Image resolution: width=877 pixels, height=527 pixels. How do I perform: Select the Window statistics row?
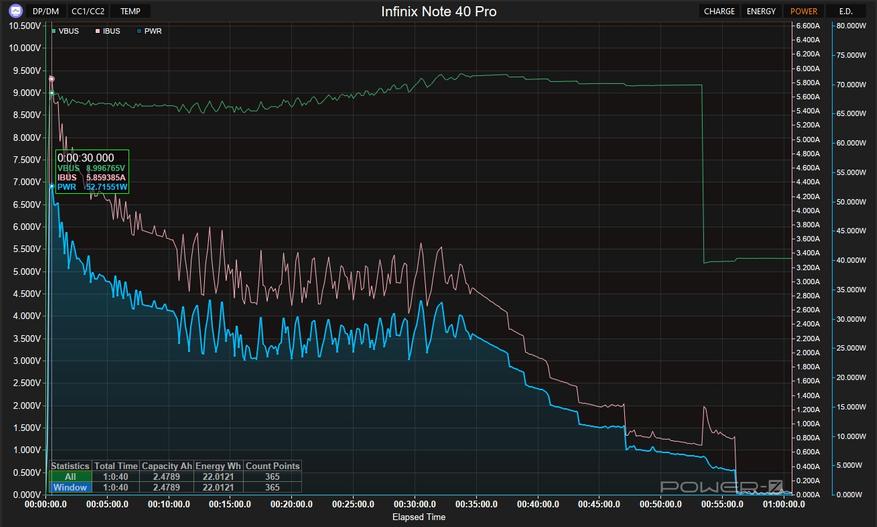click(70, 487)
